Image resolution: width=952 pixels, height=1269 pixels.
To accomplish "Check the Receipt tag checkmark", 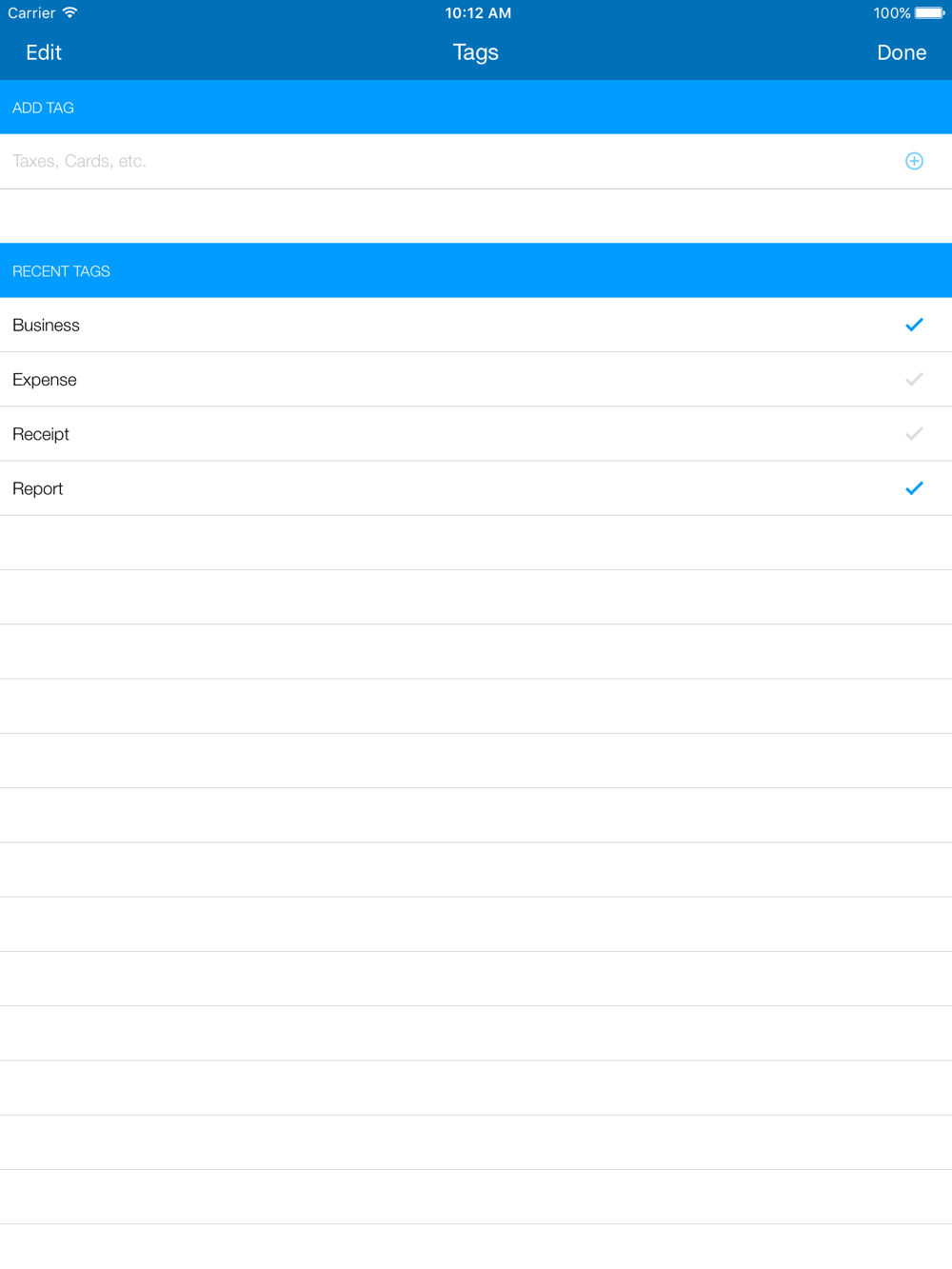I will coord(914,434).
